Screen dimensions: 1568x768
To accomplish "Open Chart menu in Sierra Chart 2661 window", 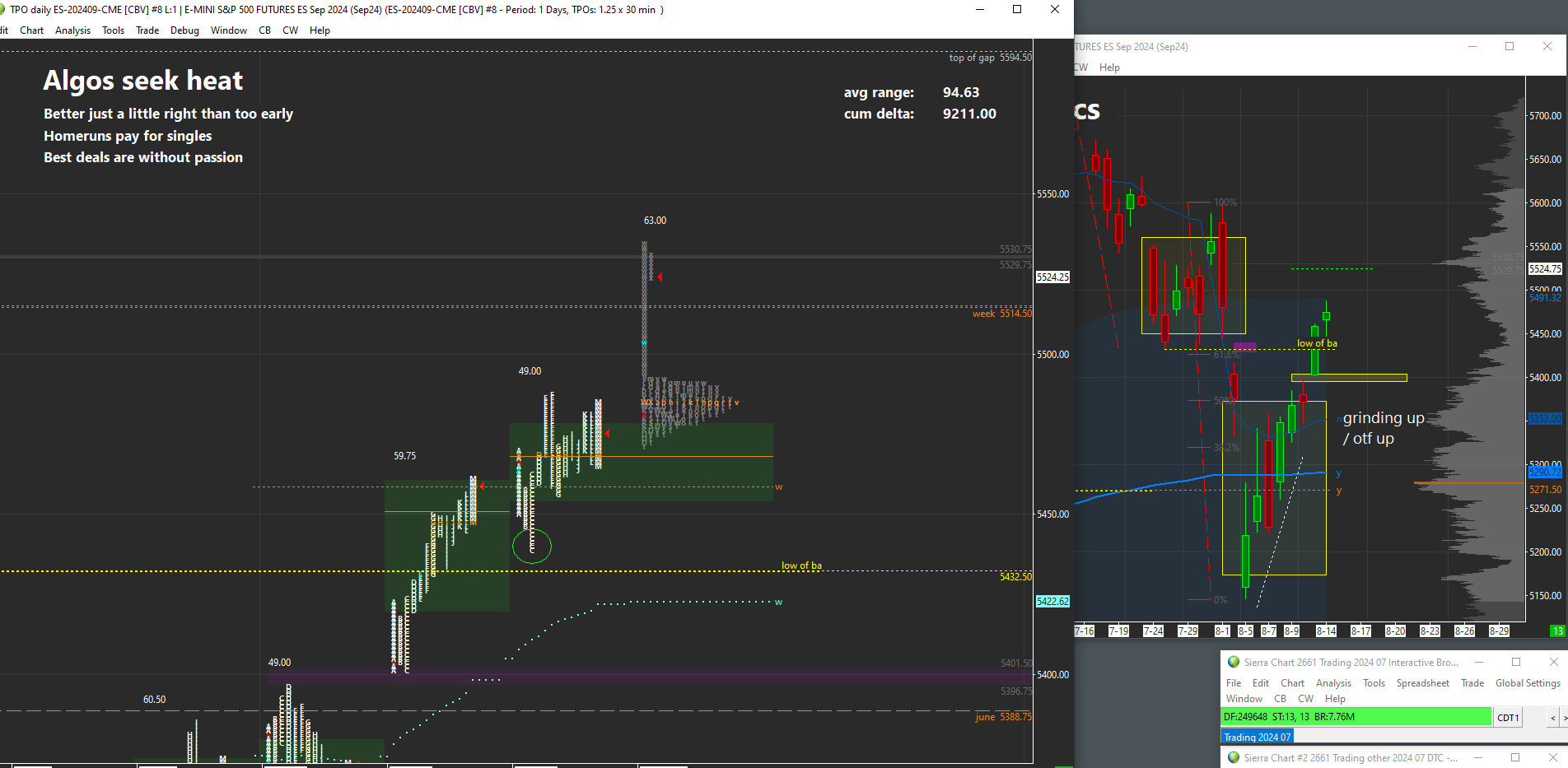I will pyautogui.click(x=1292, y=683).
